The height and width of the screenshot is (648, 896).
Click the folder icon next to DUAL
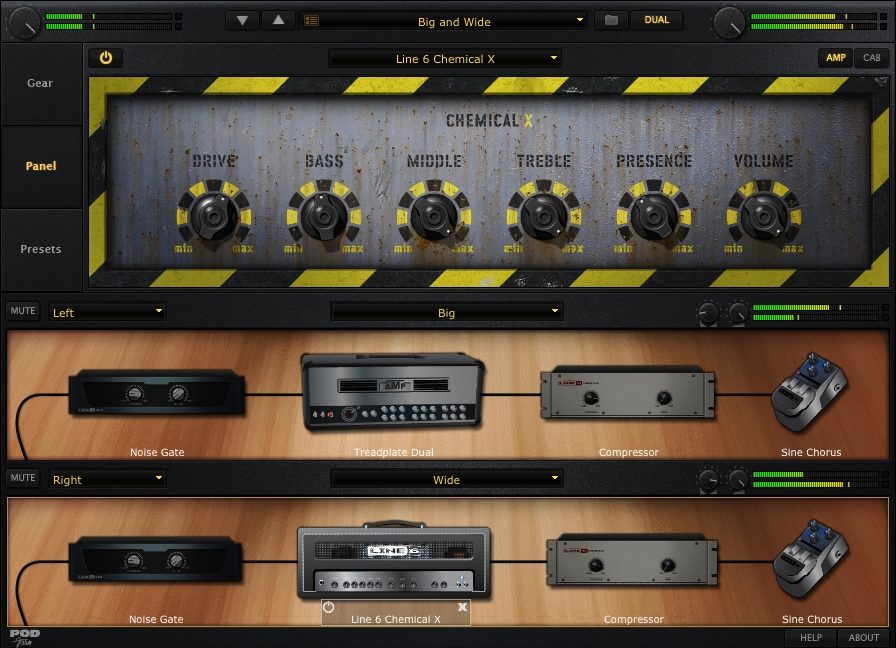tap(611, 20)
